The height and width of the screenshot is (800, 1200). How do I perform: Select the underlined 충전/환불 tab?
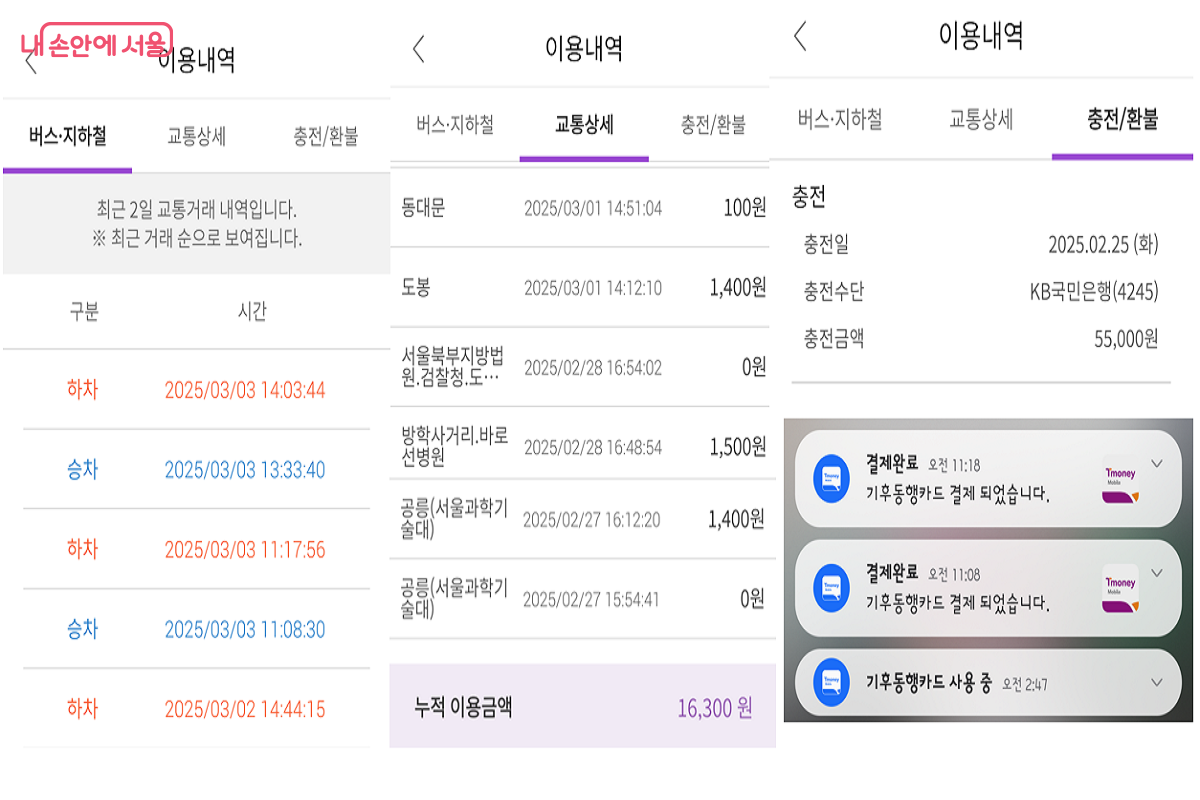[1122, 121]
